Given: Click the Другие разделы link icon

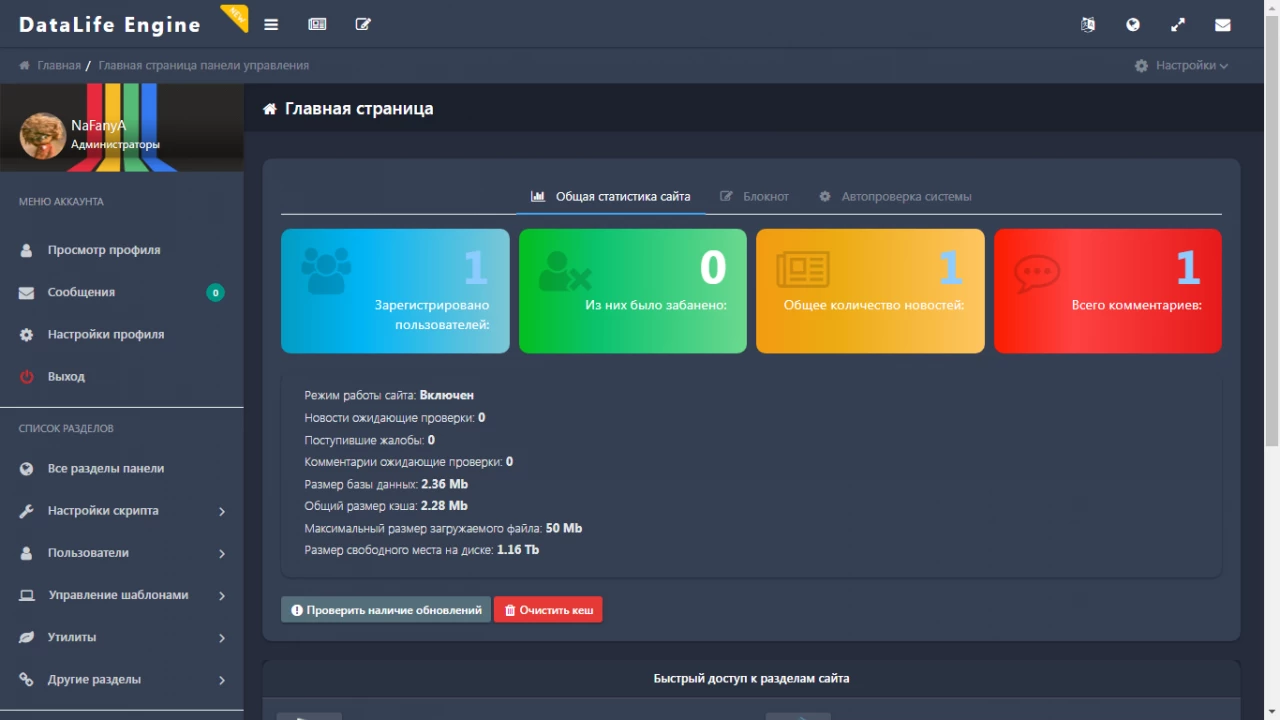Looking at the screenshot, I should (27, 679).
